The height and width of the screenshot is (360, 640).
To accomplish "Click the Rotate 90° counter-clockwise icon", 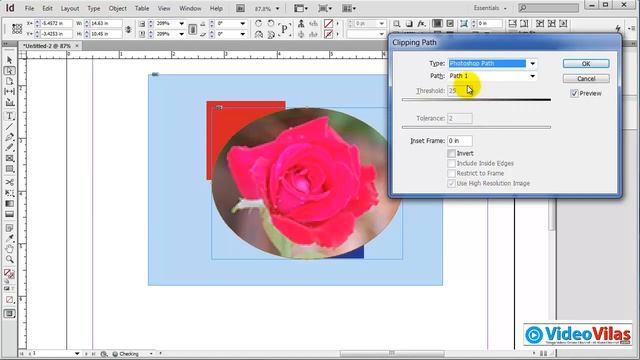I will 271,24.
